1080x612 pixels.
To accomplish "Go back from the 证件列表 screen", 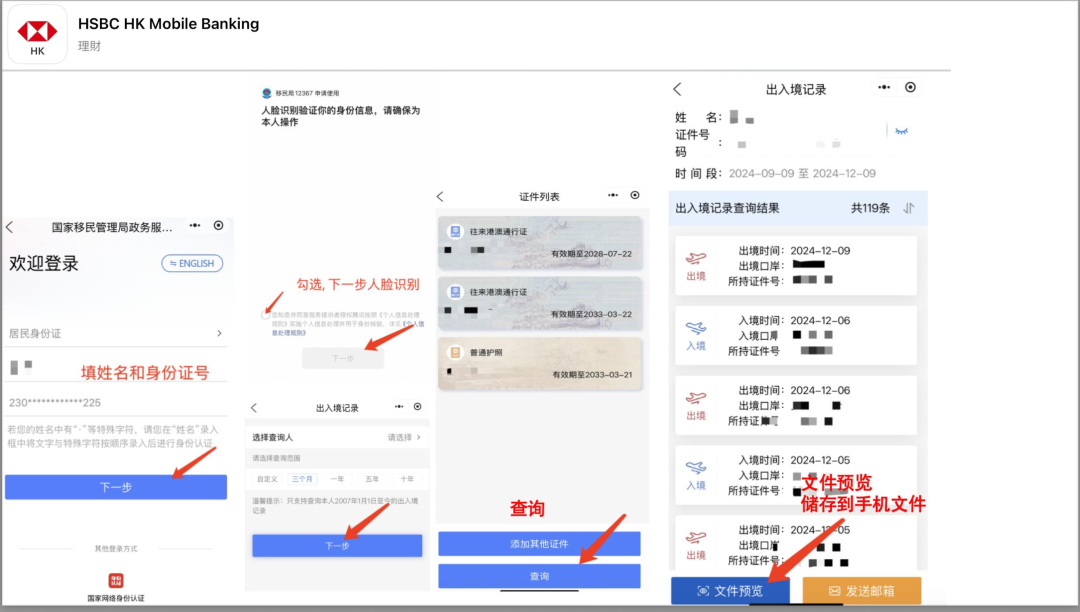I will (x=440, y=197).
